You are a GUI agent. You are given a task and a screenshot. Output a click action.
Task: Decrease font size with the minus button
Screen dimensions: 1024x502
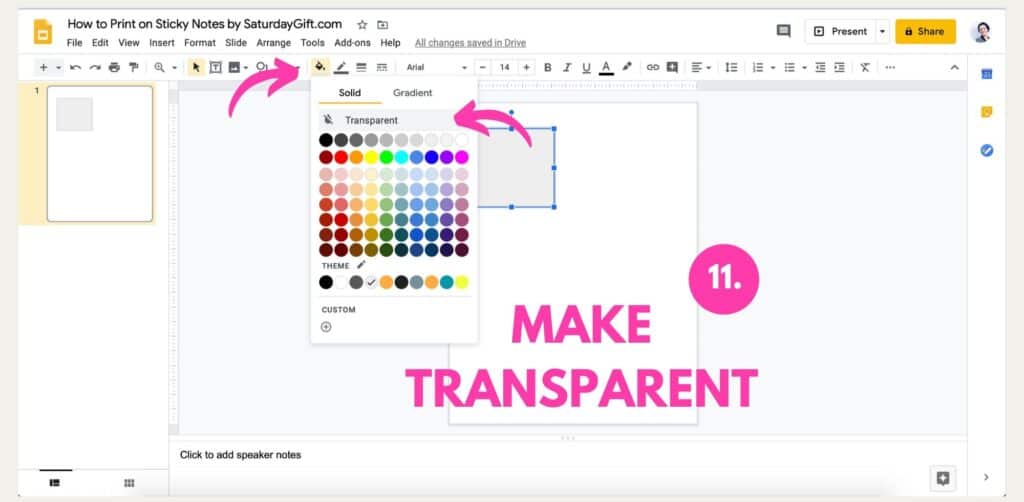(483, 67)
